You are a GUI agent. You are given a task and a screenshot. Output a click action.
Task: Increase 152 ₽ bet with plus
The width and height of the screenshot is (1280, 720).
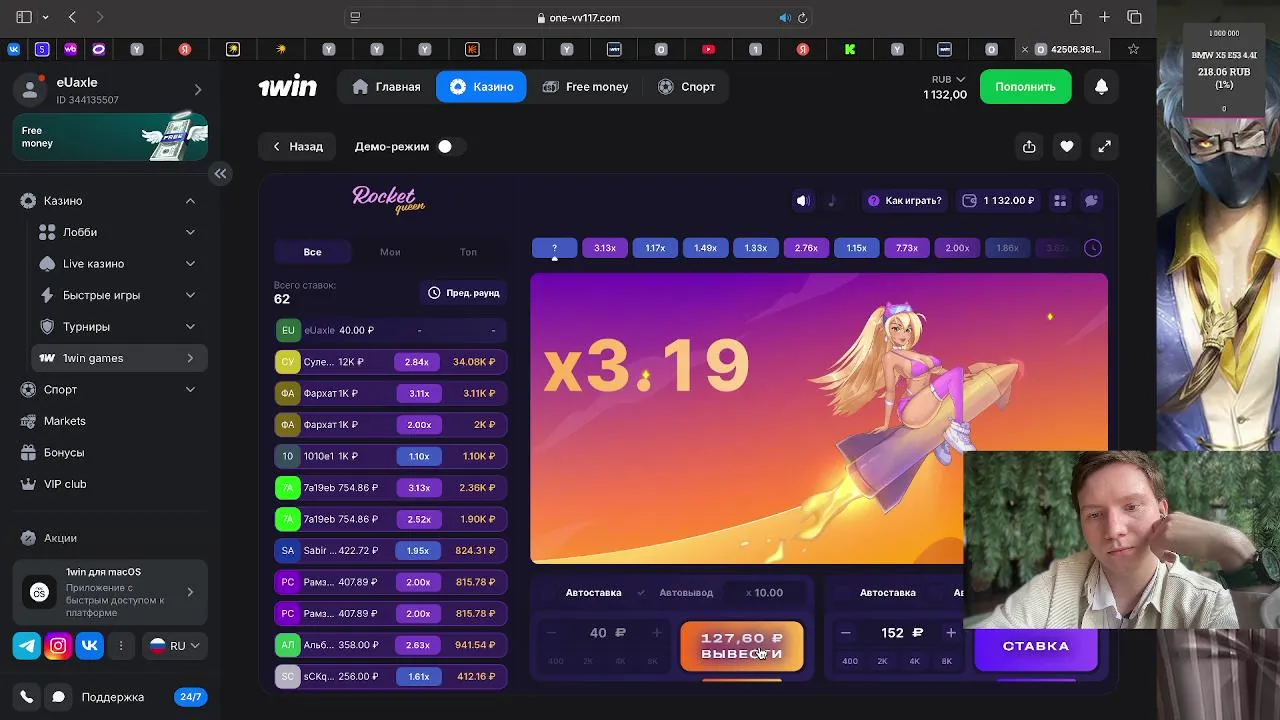[951, 633]
